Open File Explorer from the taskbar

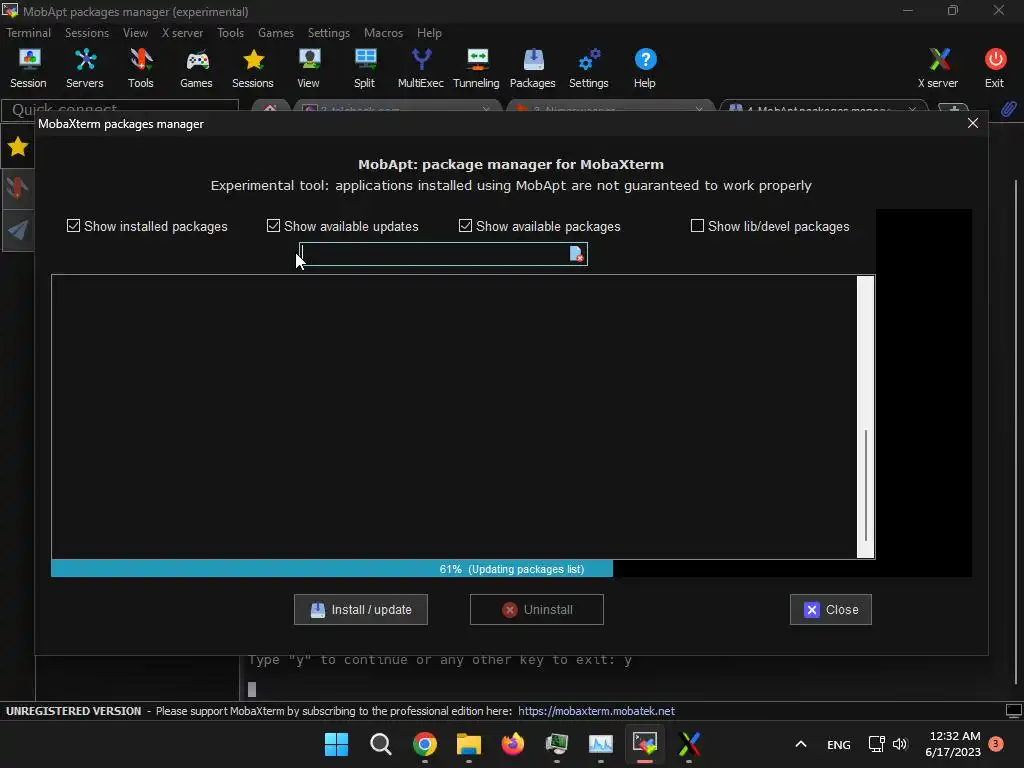point(469,744)
